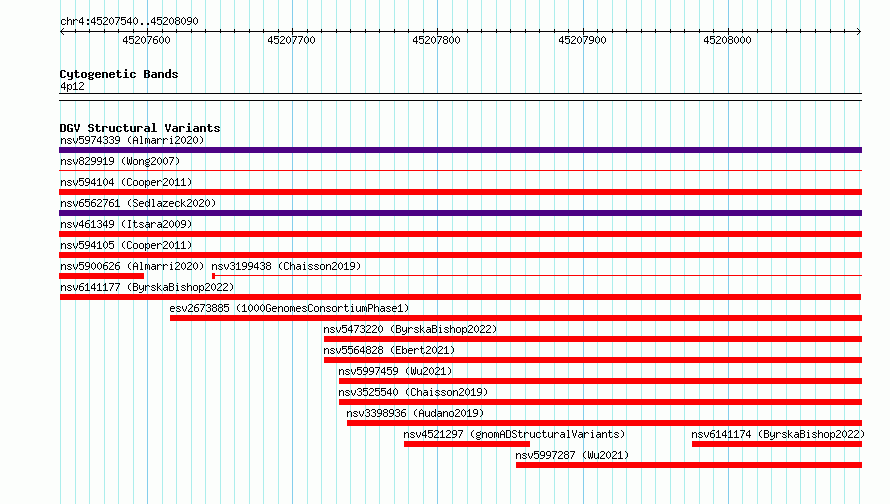Select the purple nsv6562761 variant bar
Image resolution: width=890 pixels, height=504 pixels.
tap(460, 213)
